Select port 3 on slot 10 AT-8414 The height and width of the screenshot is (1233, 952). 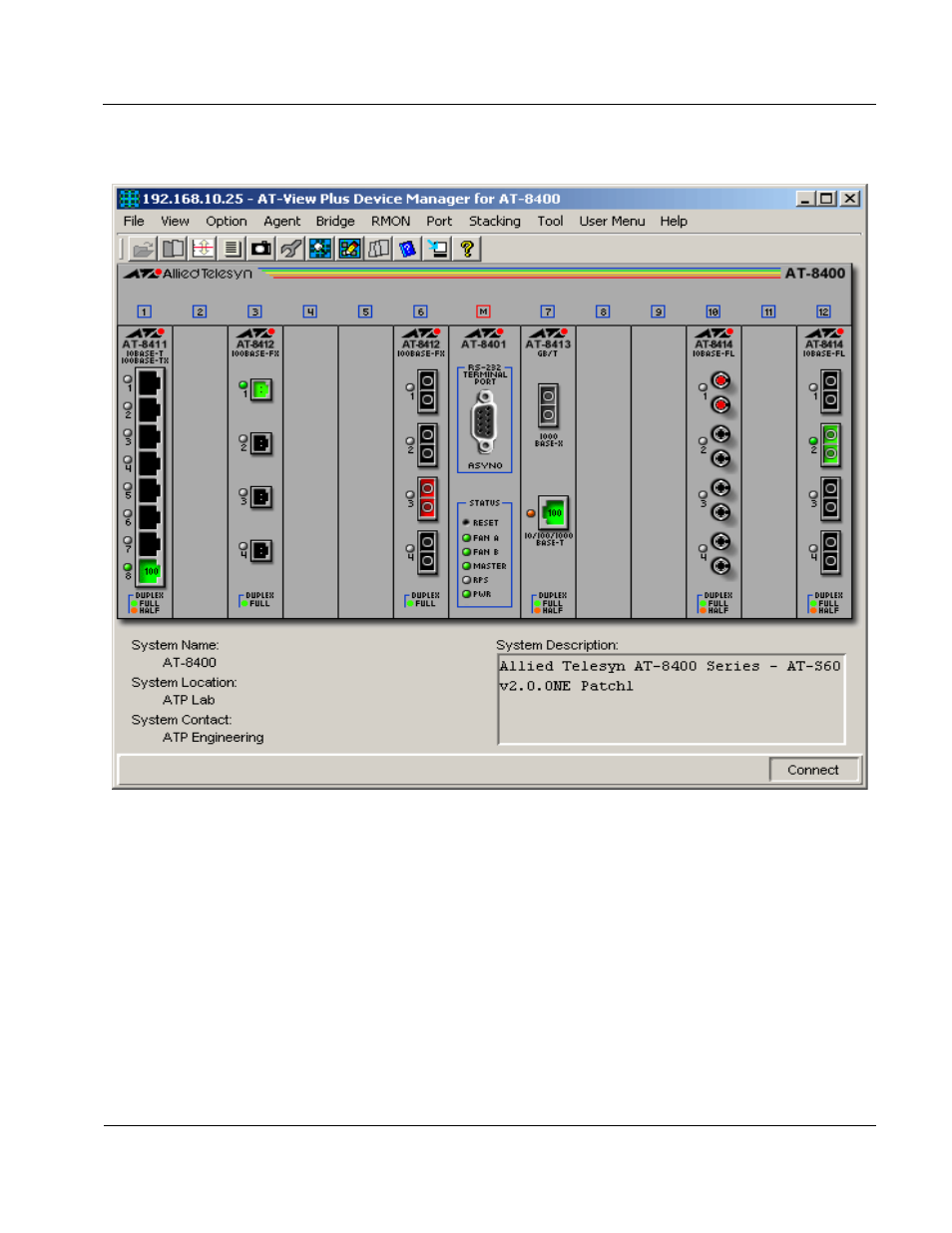(x=720, y=500)
